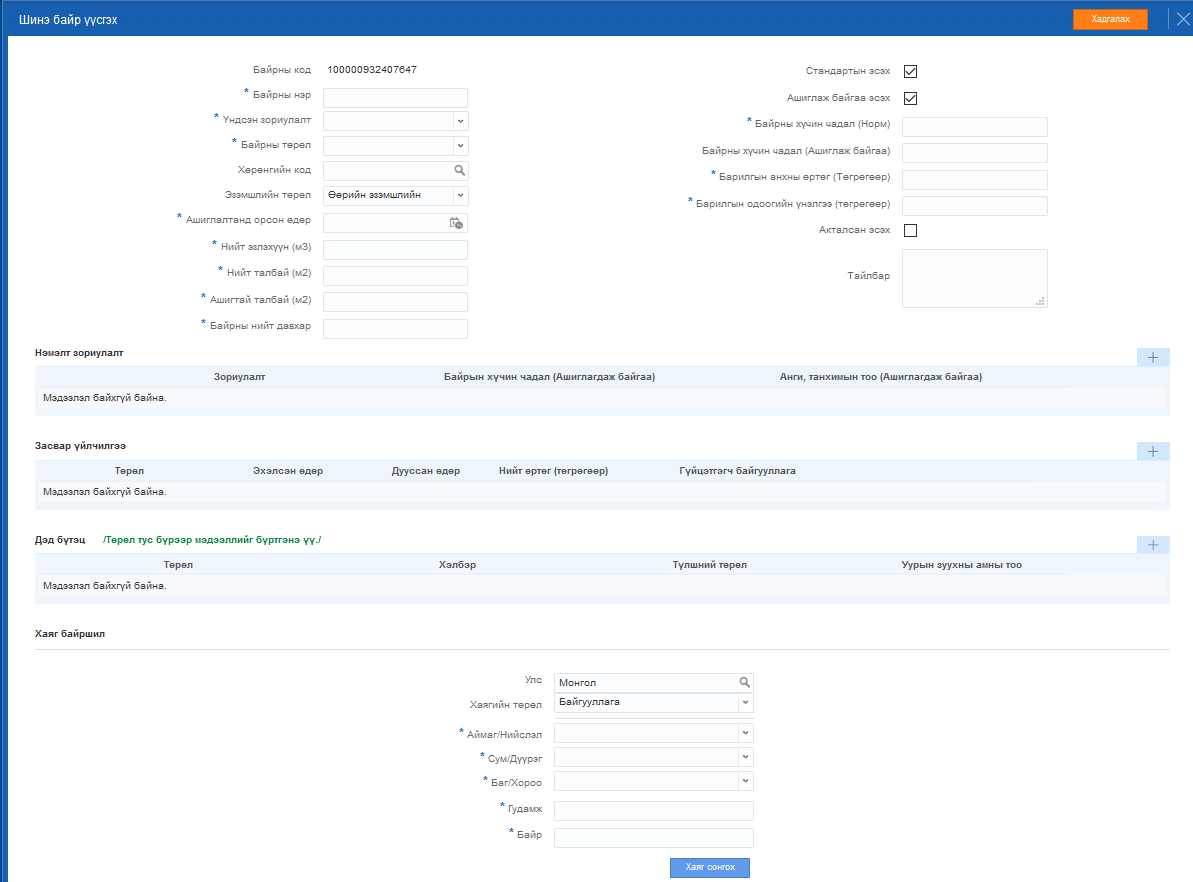Uncheck the Стандартын эсэх checkbox
The image size is (1193, 882).
[910, 72]
